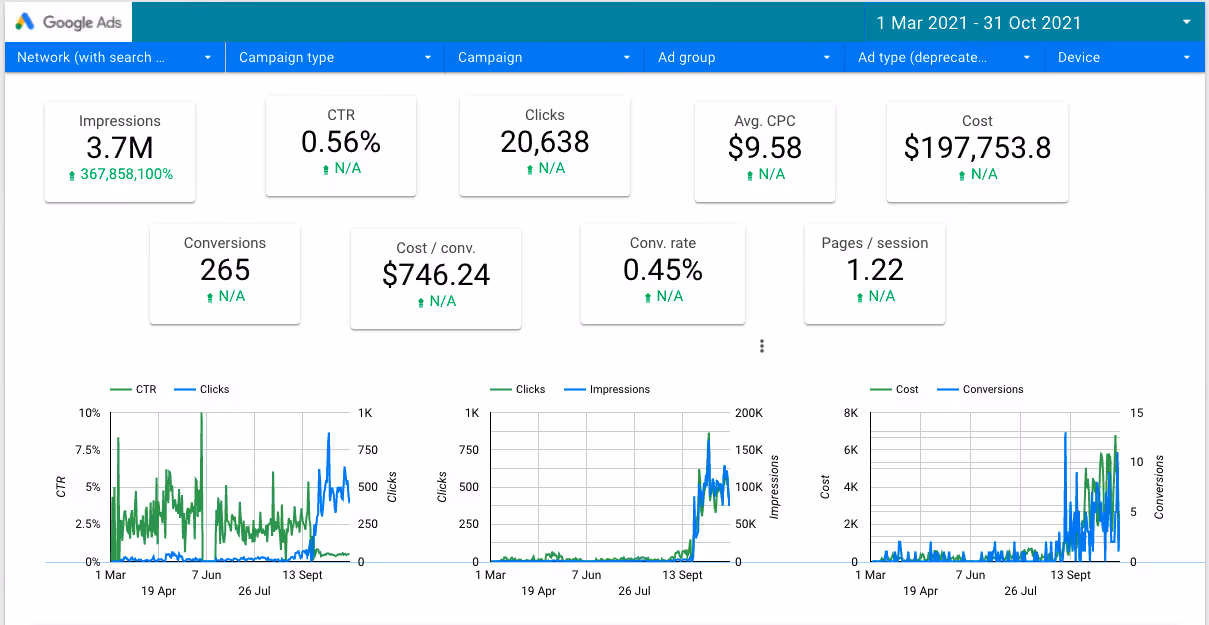Toggle the Cost legend in the third chart
Viewport: 1209px width, 625px height.
pos(895,389)
